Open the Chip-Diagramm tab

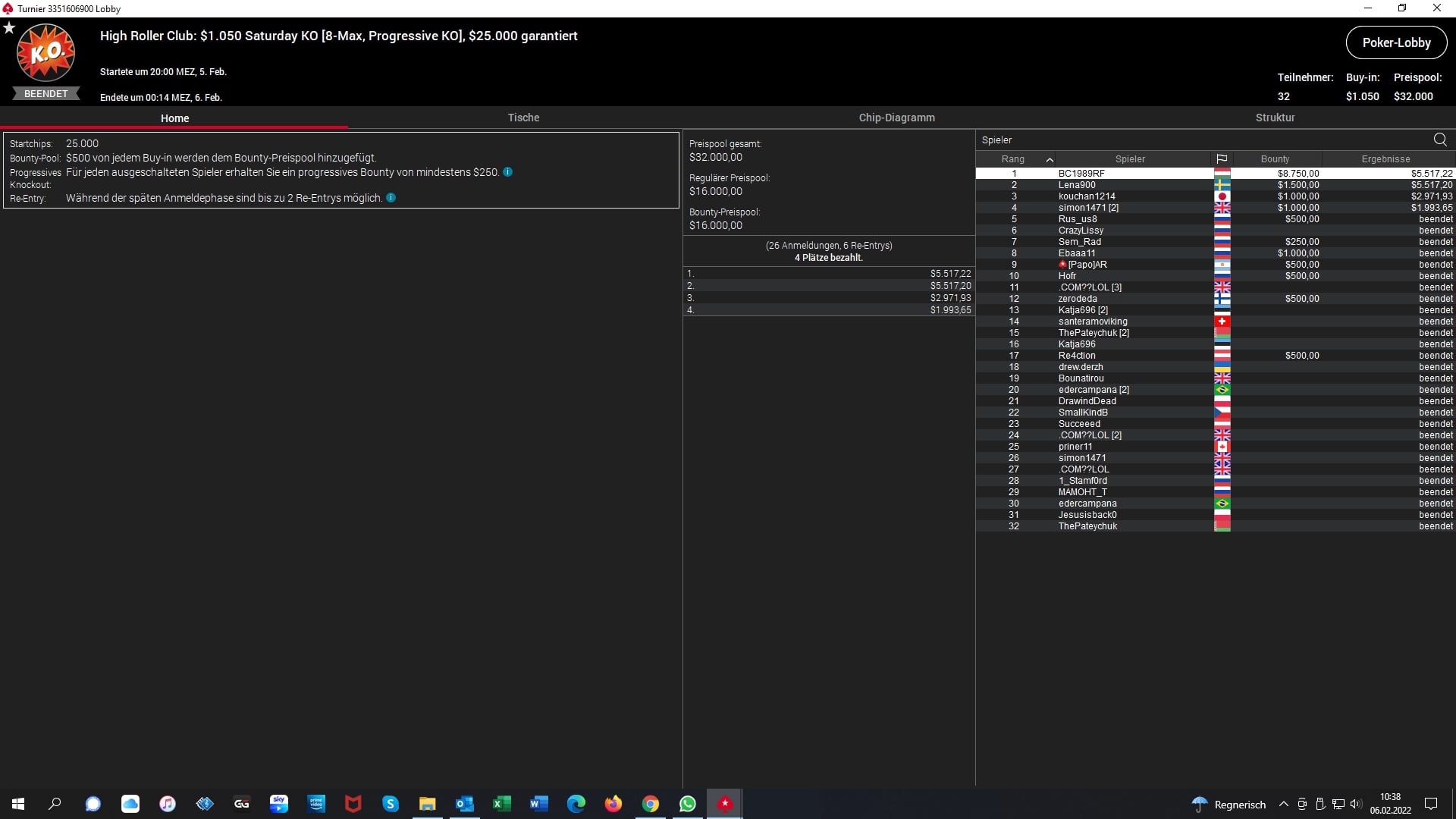click(896, 118)
